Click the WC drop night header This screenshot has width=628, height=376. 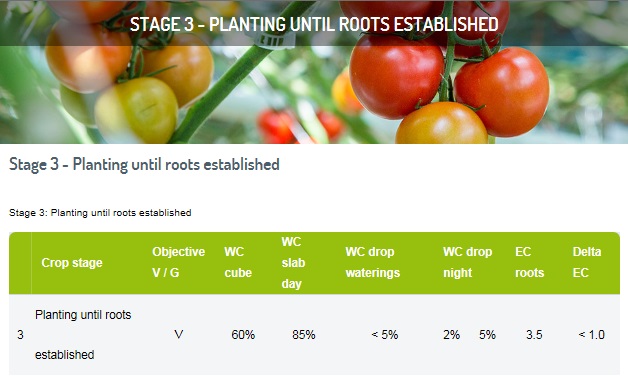point(467,262)
